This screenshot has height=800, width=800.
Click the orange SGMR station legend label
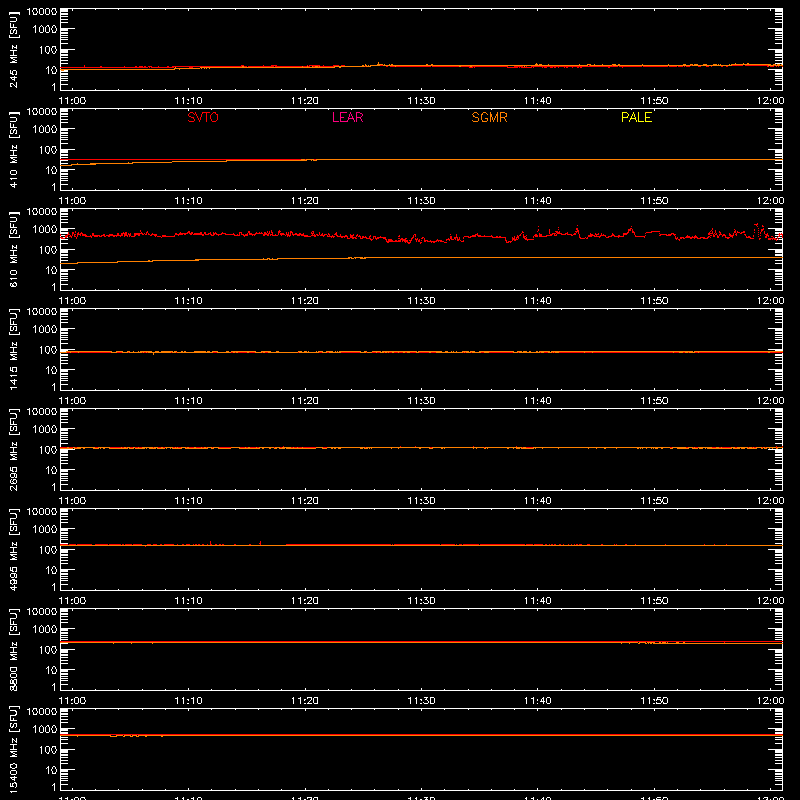pyautogui.click(x=489, y=117)
